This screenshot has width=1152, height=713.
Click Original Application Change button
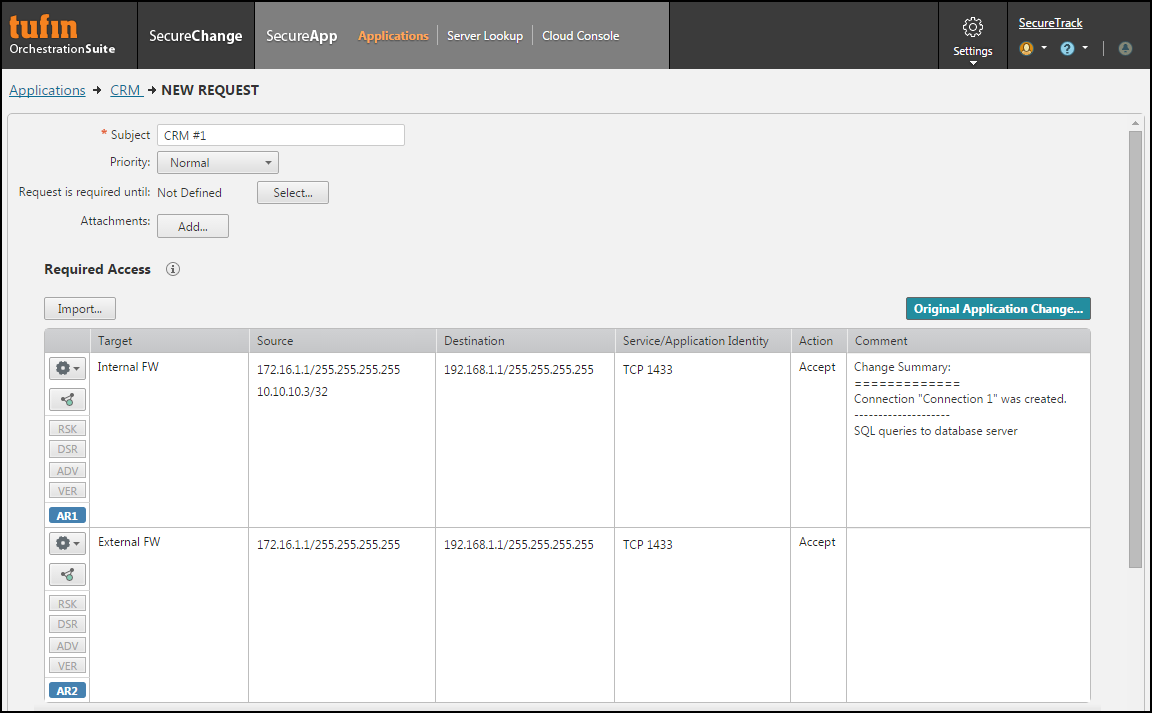click(x=998, y=309)
